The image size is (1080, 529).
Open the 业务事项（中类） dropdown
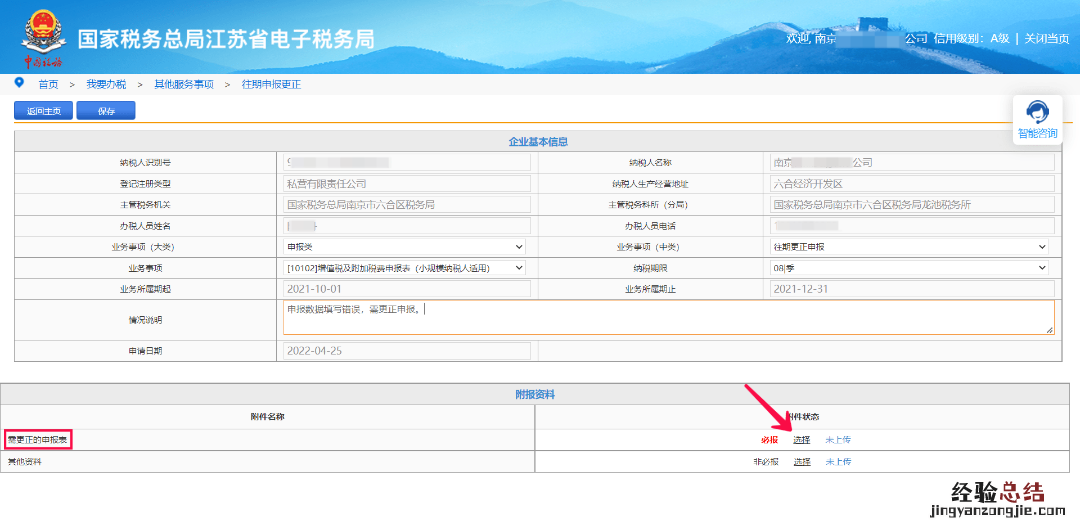pos(909,246)
